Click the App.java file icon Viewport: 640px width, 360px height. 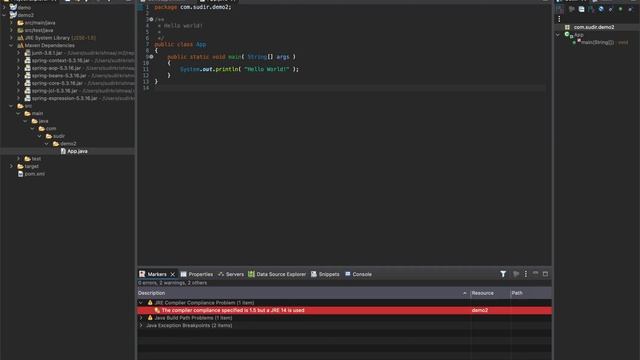pos(63,151)
